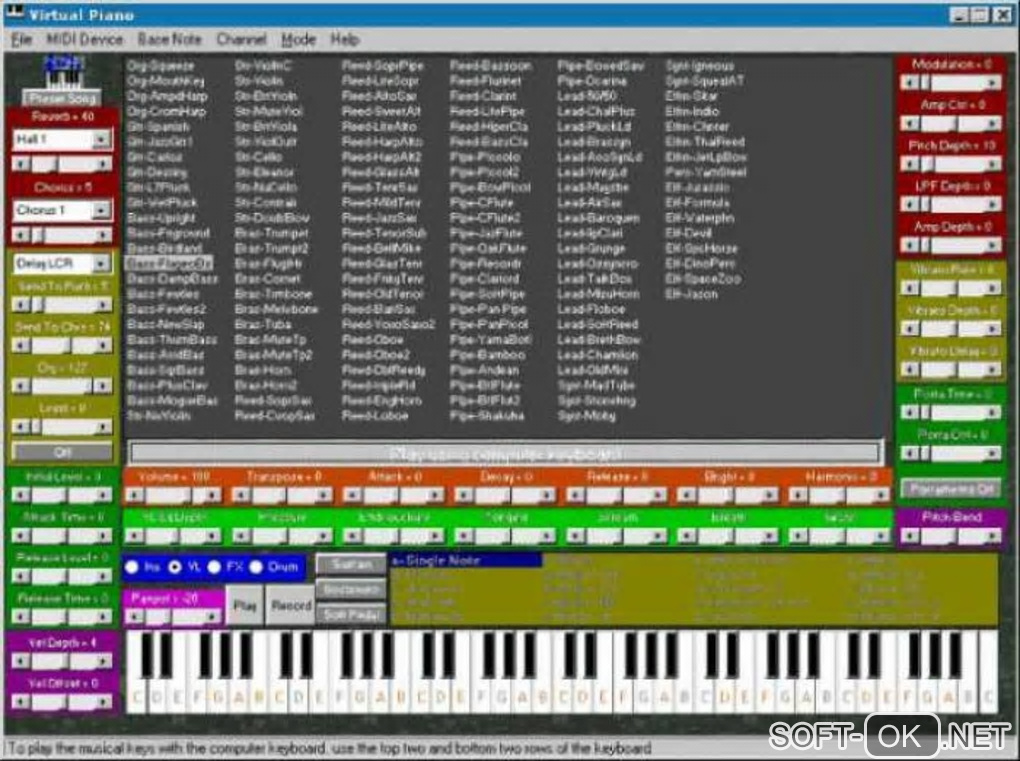This screenshot has width=1020, height=761.
Task: Click the Play button
Action: point(245,606)
